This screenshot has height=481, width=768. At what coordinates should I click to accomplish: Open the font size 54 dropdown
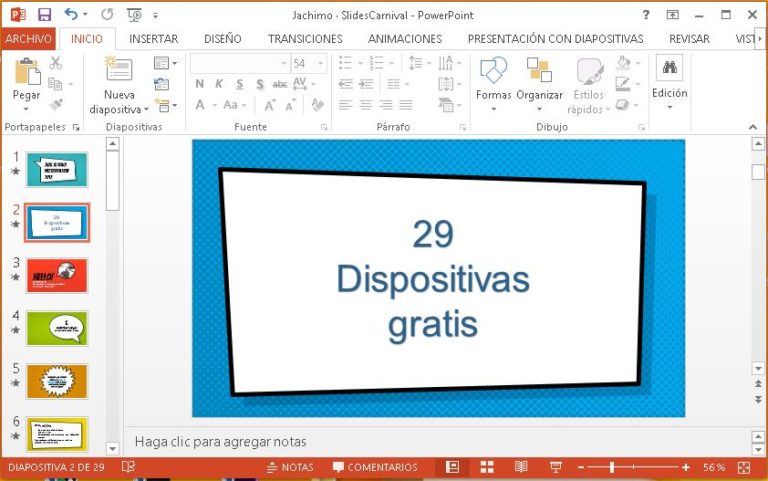coord(321,63)
